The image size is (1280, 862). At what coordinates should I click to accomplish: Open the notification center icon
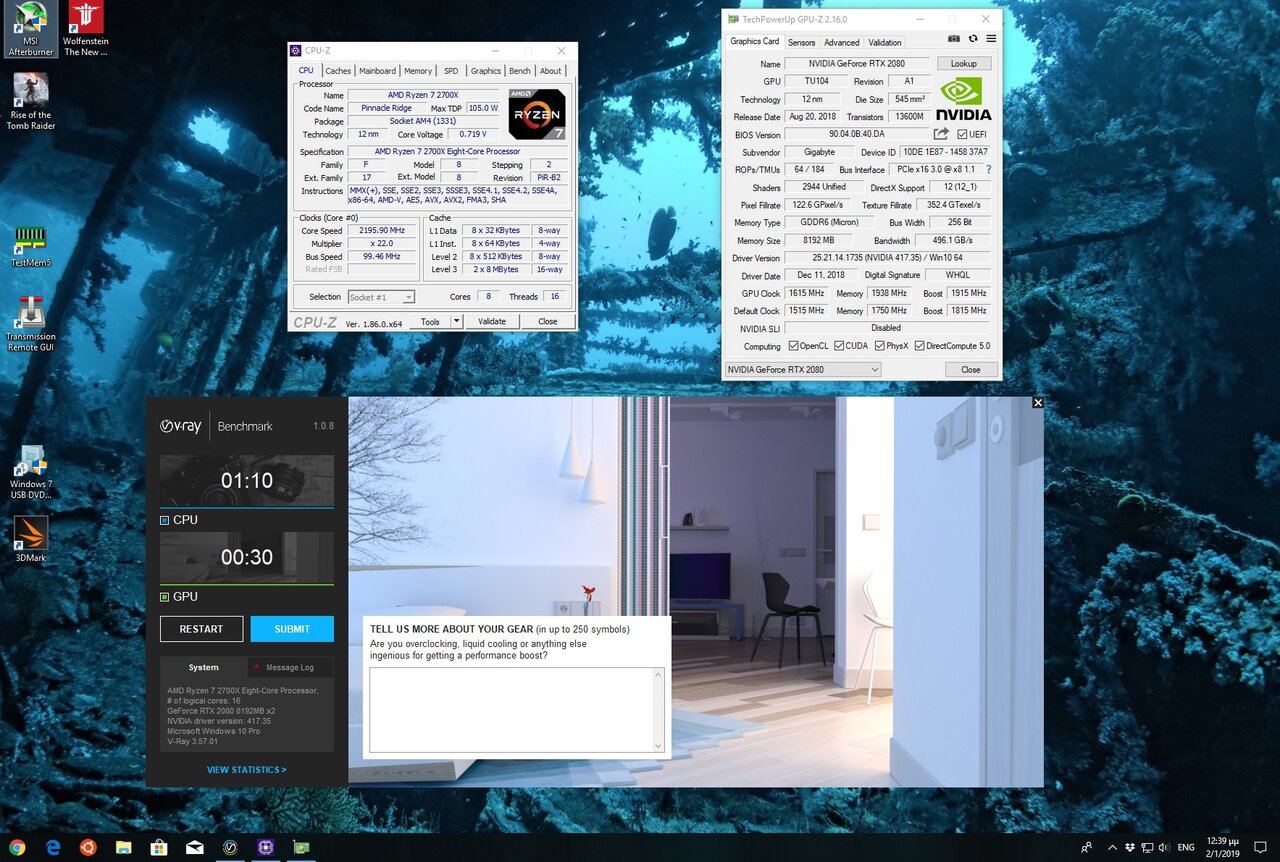tap(1262, 847)
